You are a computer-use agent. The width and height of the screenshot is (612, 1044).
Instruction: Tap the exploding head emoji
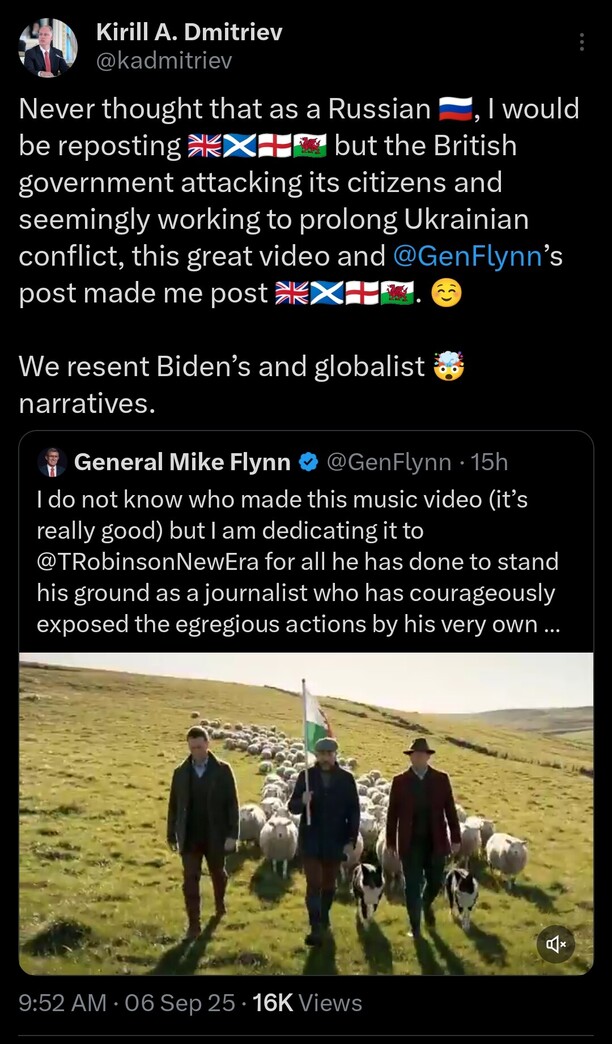pos(449,367)
